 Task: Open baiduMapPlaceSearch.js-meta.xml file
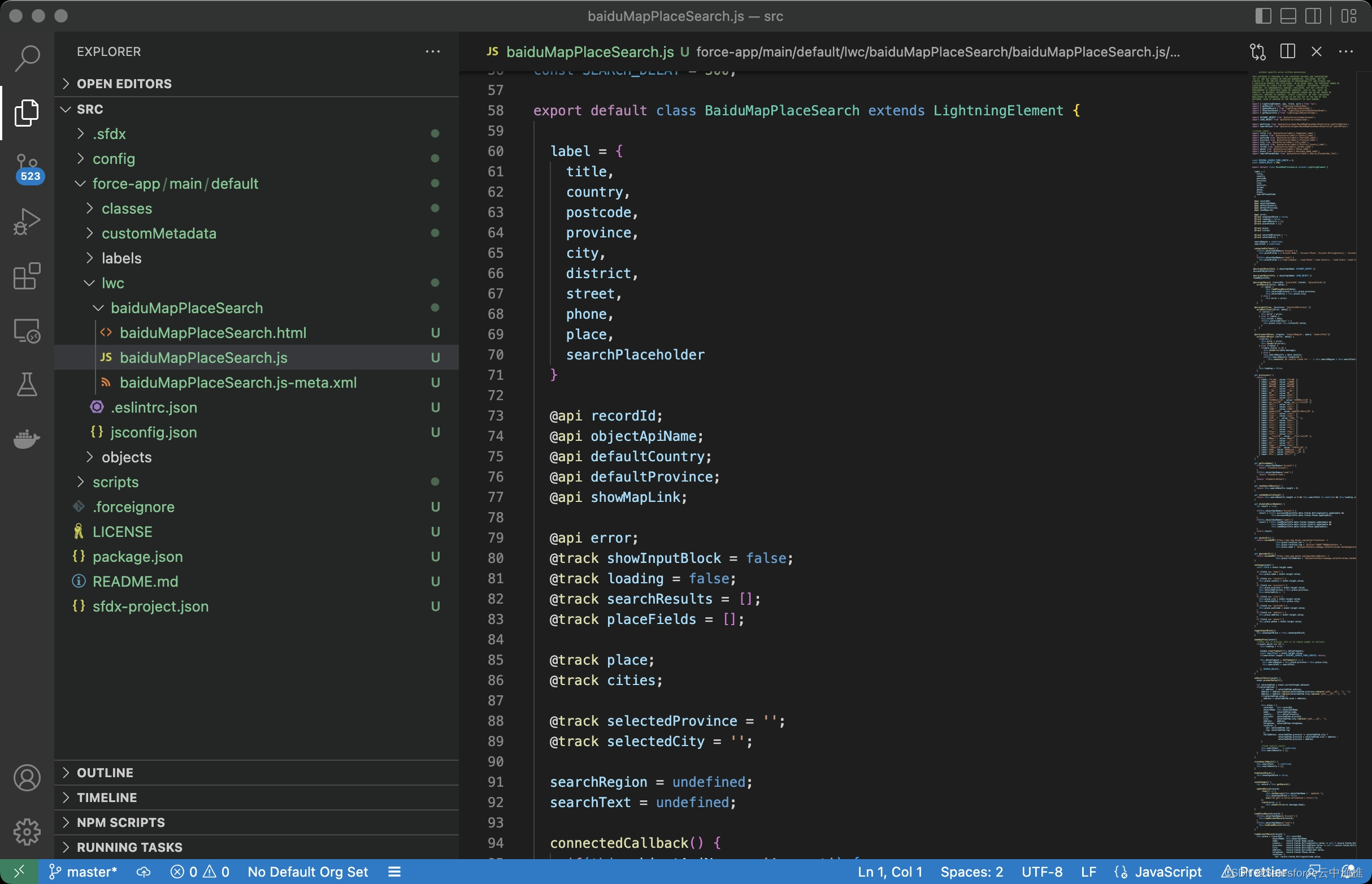[257, 382]
